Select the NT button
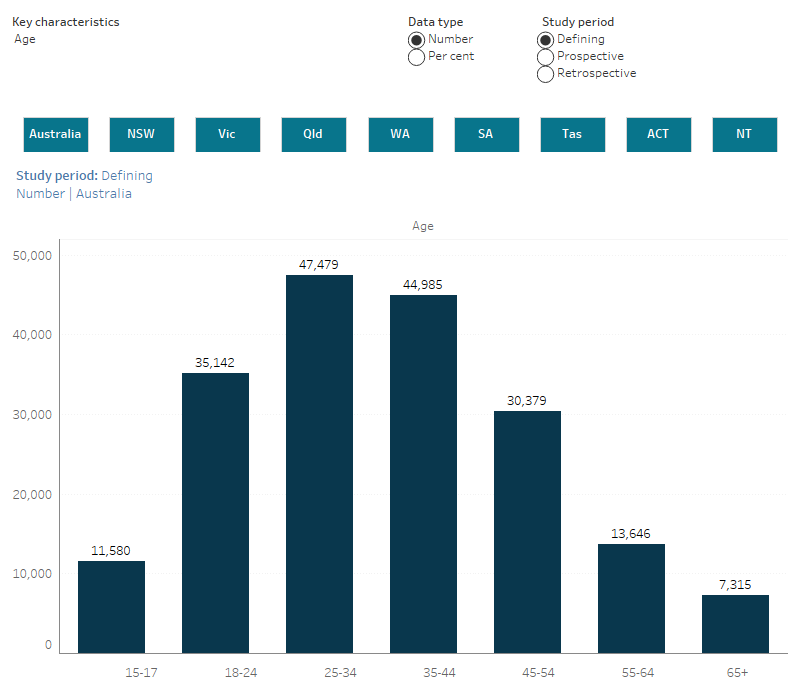800x700 pixels. tap(744, 134)
